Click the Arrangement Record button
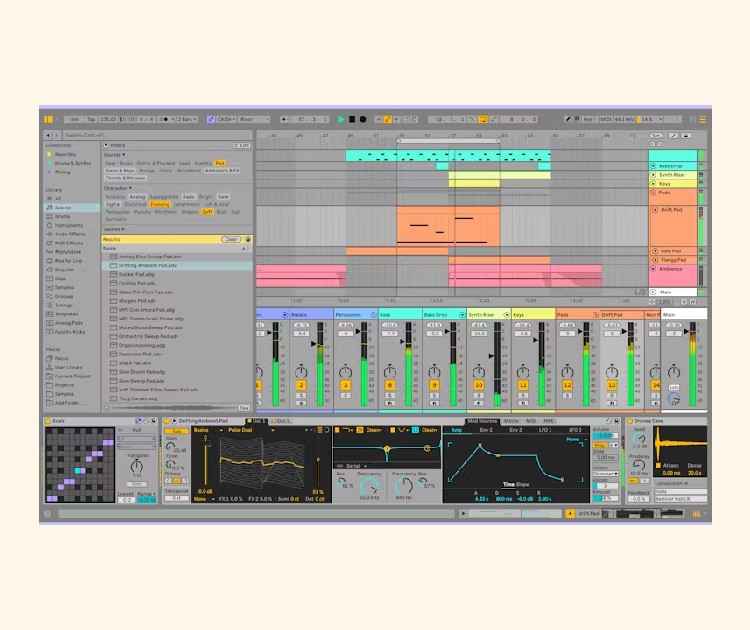The image size is (750, 630). click(x=363, y=119)
